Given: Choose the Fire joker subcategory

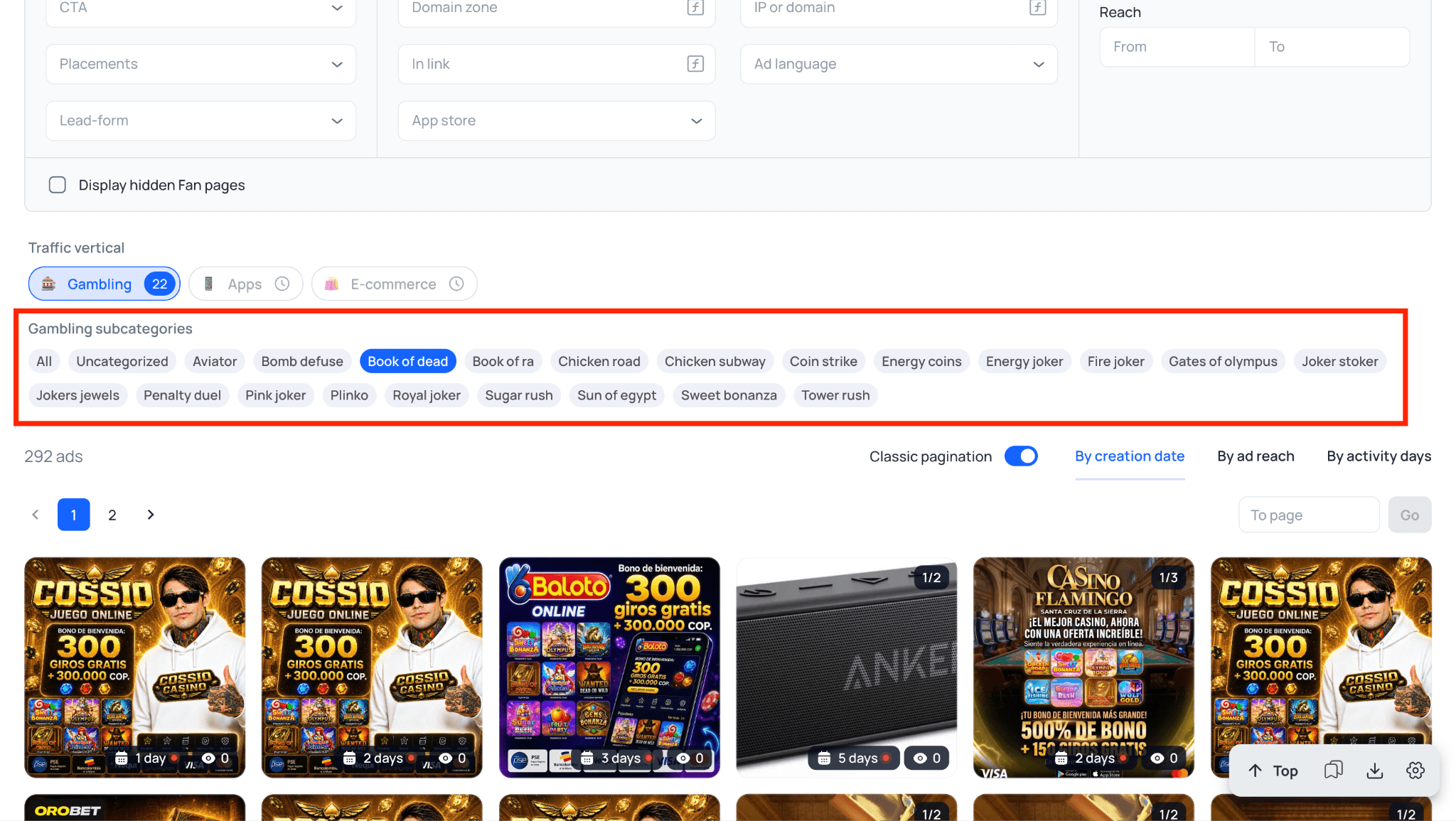Looking at the screenshot, I should 1116,361.
